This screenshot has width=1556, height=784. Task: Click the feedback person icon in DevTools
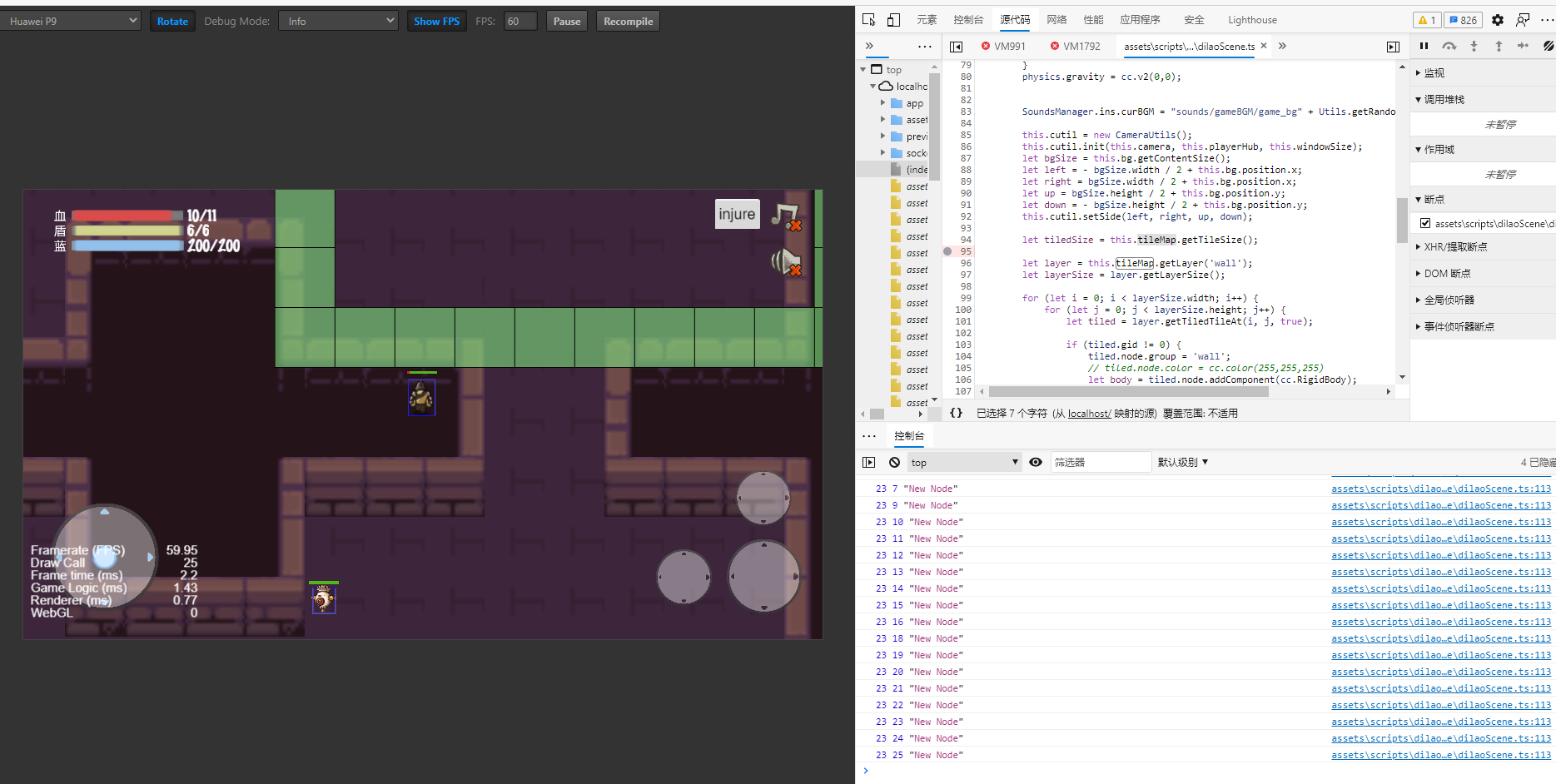click(1523, 20)
